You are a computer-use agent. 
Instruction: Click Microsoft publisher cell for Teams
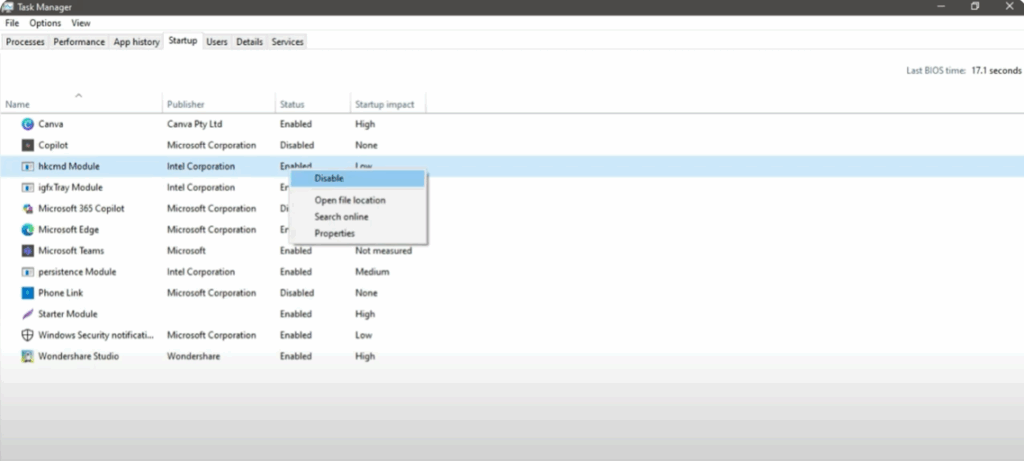coord(186,251)
